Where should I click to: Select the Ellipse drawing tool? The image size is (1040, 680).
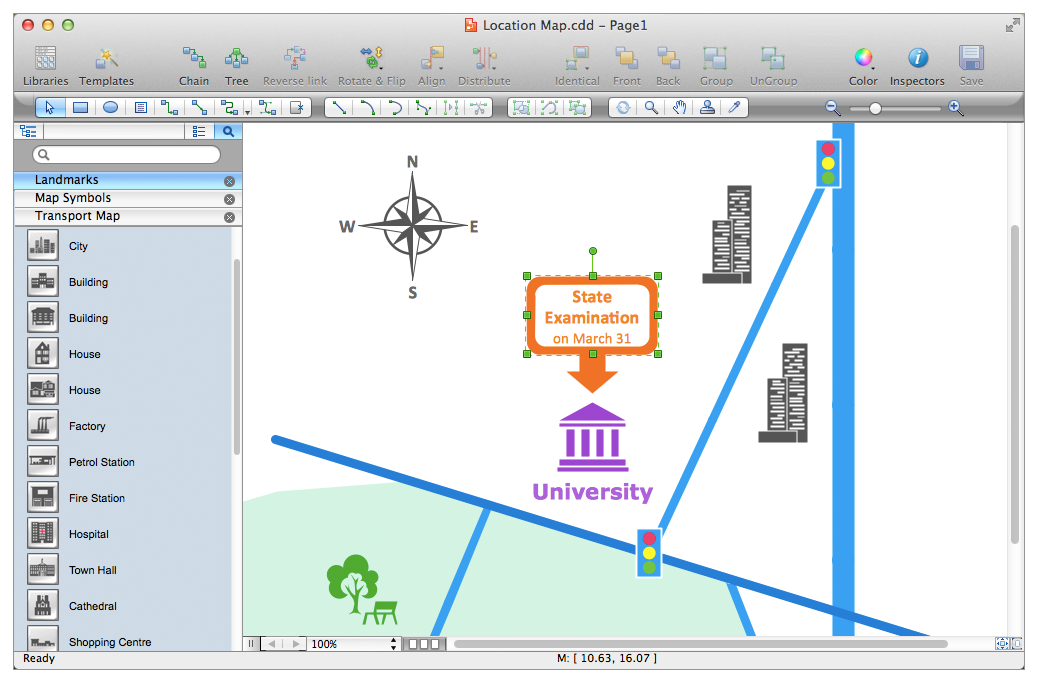click(111, 108)
